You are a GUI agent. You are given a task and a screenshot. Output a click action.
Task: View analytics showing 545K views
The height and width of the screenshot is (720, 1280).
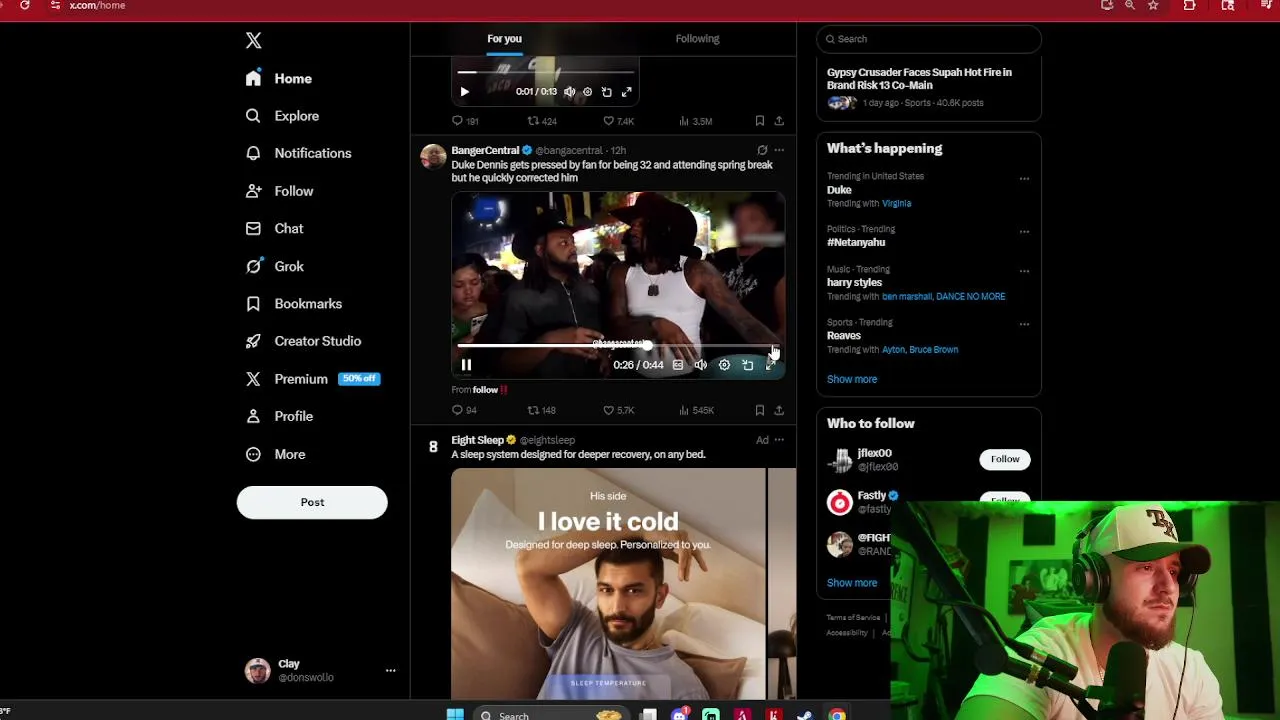click(696, 410)
